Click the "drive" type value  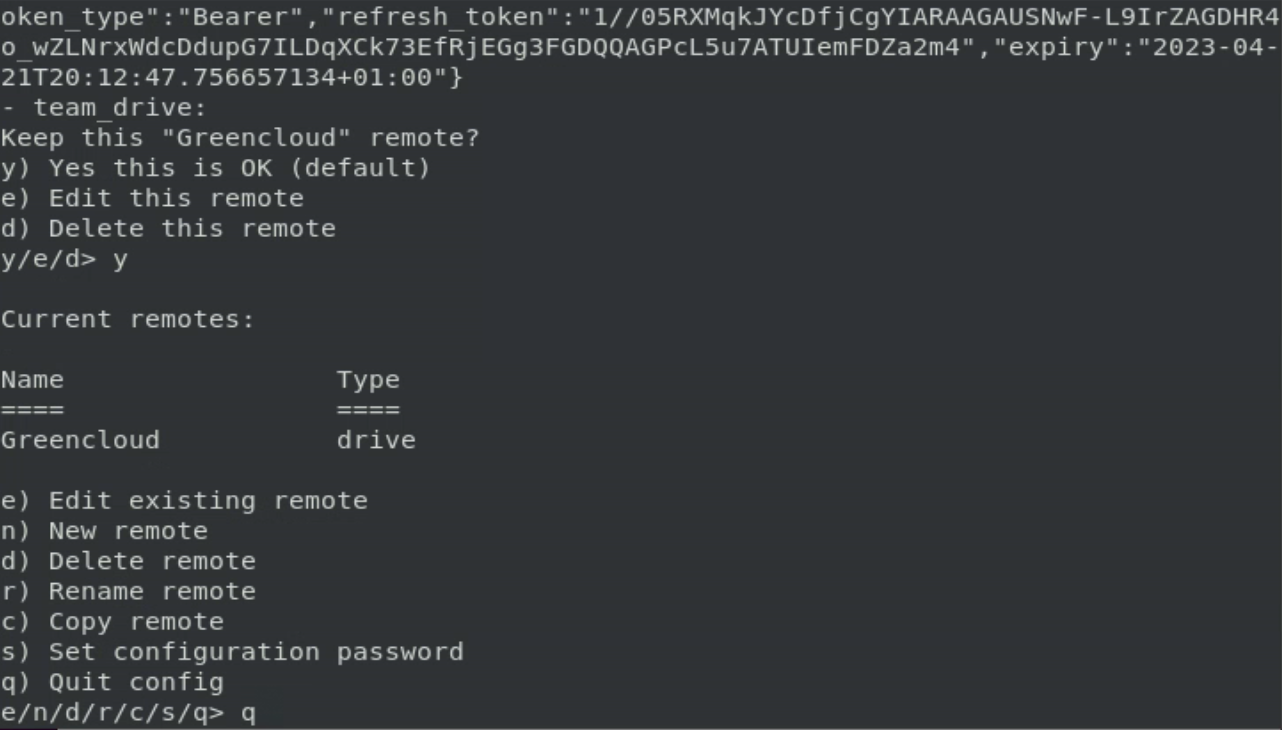coord(376,440)
